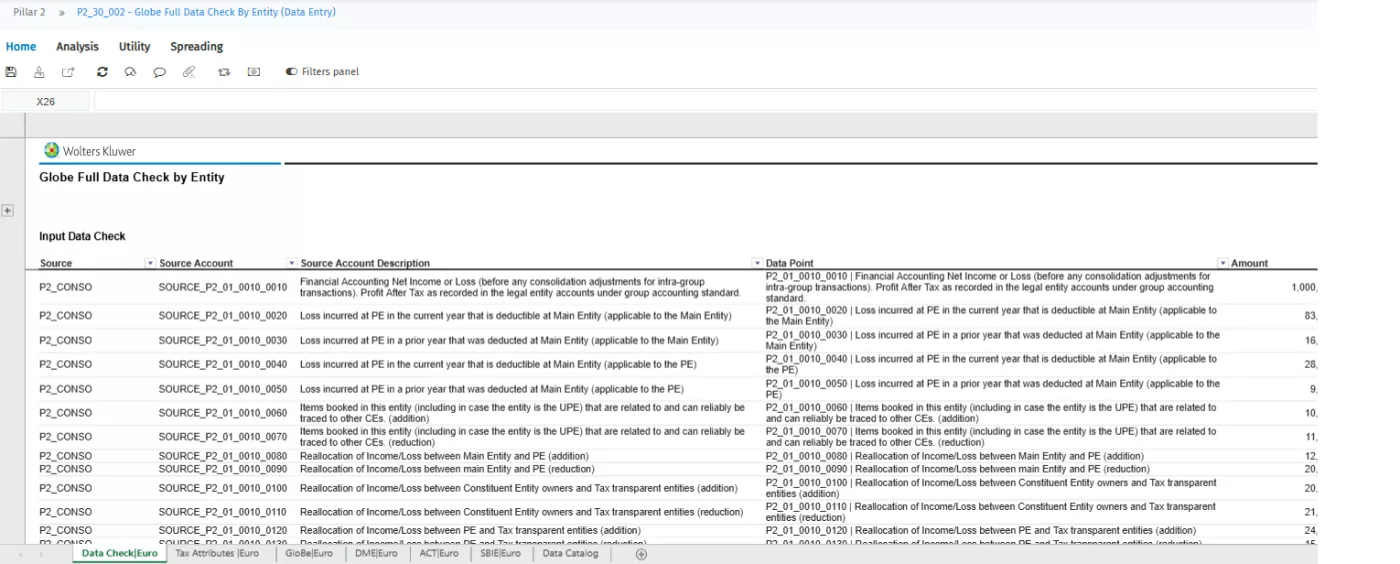The height and width of the screenshot is (564, 1400).
Task: Click the double speech bubbles icon
Action: [130, 72]
